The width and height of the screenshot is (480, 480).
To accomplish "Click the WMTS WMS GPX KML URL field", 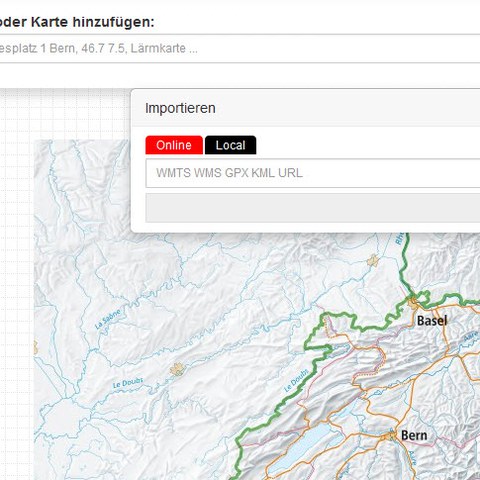I will [x=313, y=173].
